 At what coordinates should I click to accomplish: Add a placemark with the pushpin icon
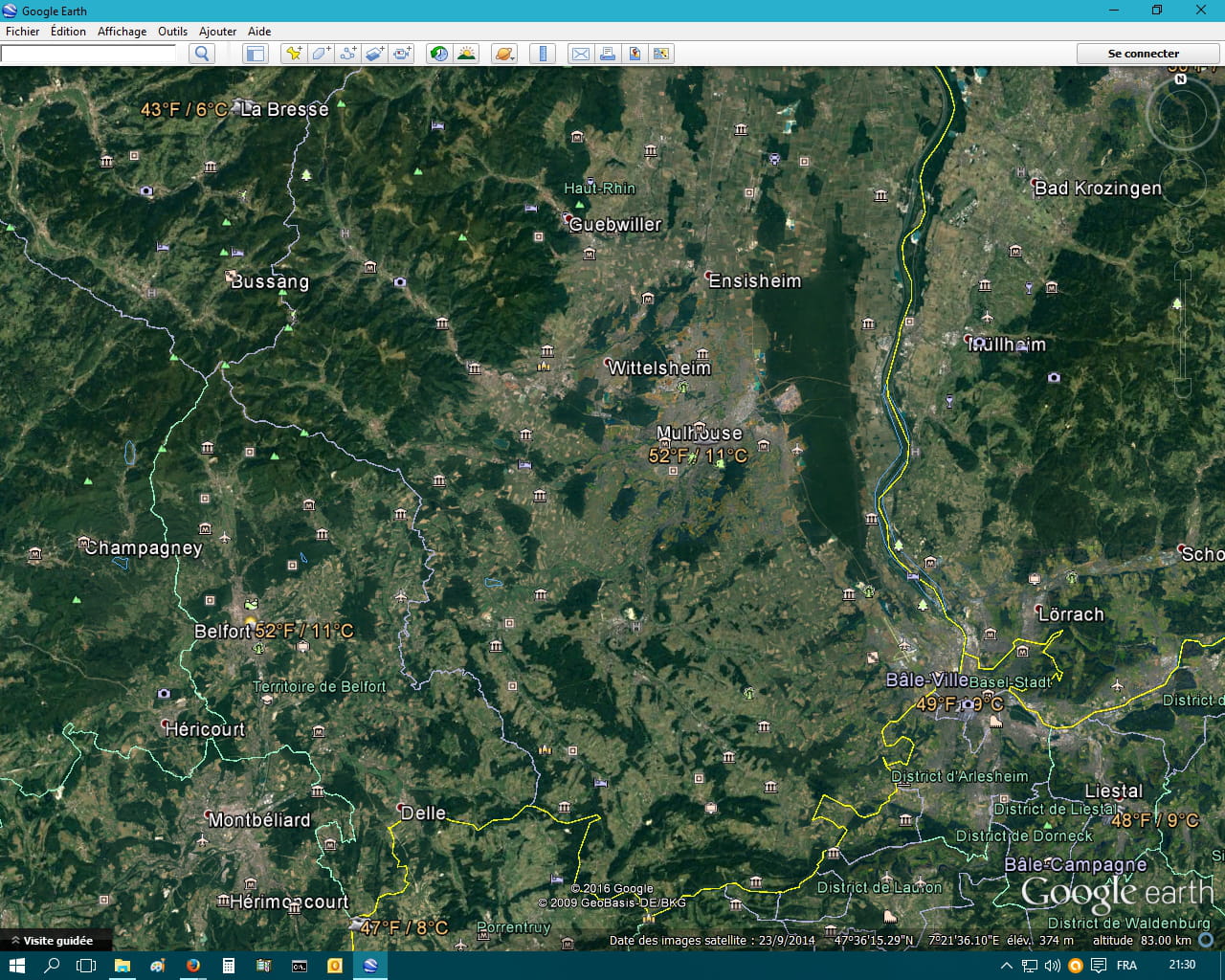[x=294, y=54]
